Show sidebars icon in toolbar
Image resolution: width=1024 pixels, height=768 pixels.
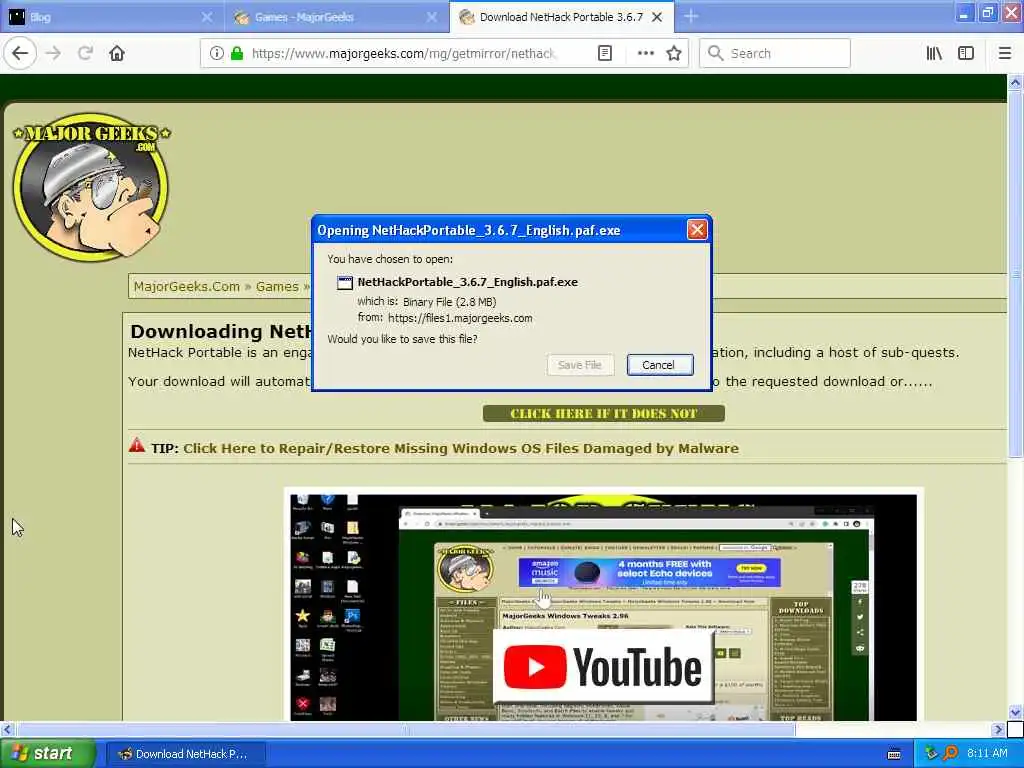[966, 54]
